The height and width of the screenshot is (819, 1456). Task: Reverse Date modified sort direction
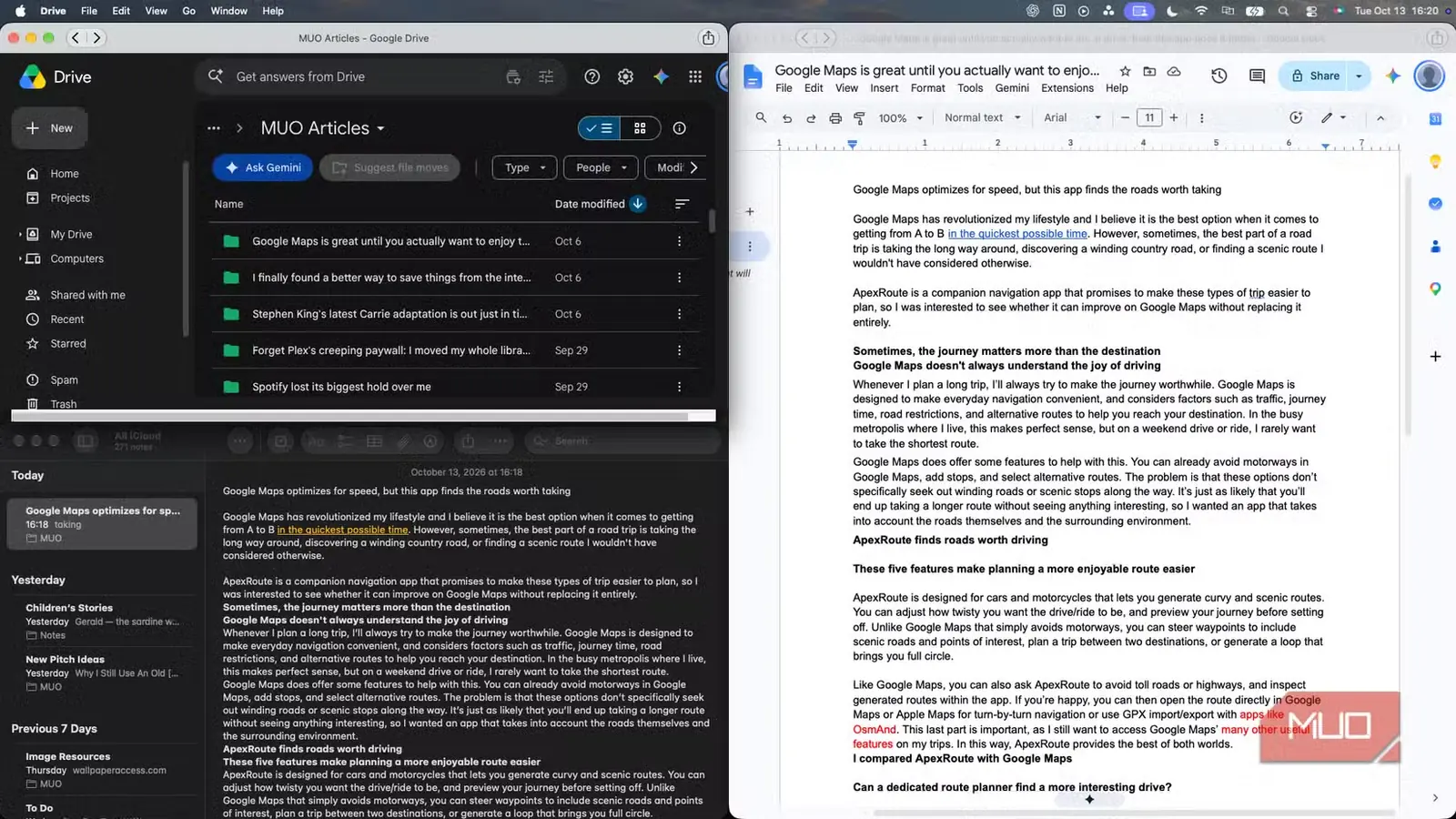(638, 204)
